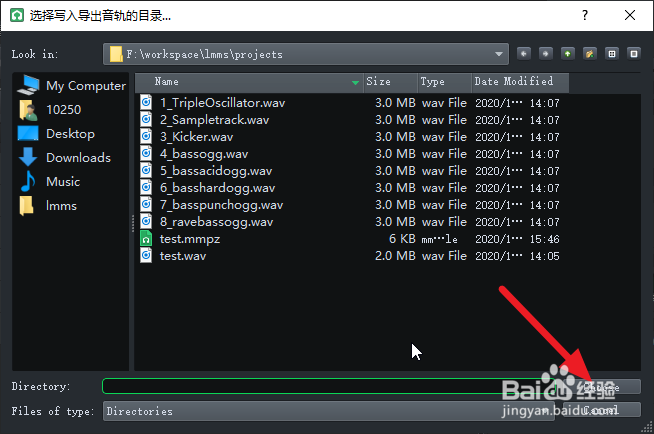
Task: Select 8_ravebassogg.wav in the file list
Action: (216, 222)
